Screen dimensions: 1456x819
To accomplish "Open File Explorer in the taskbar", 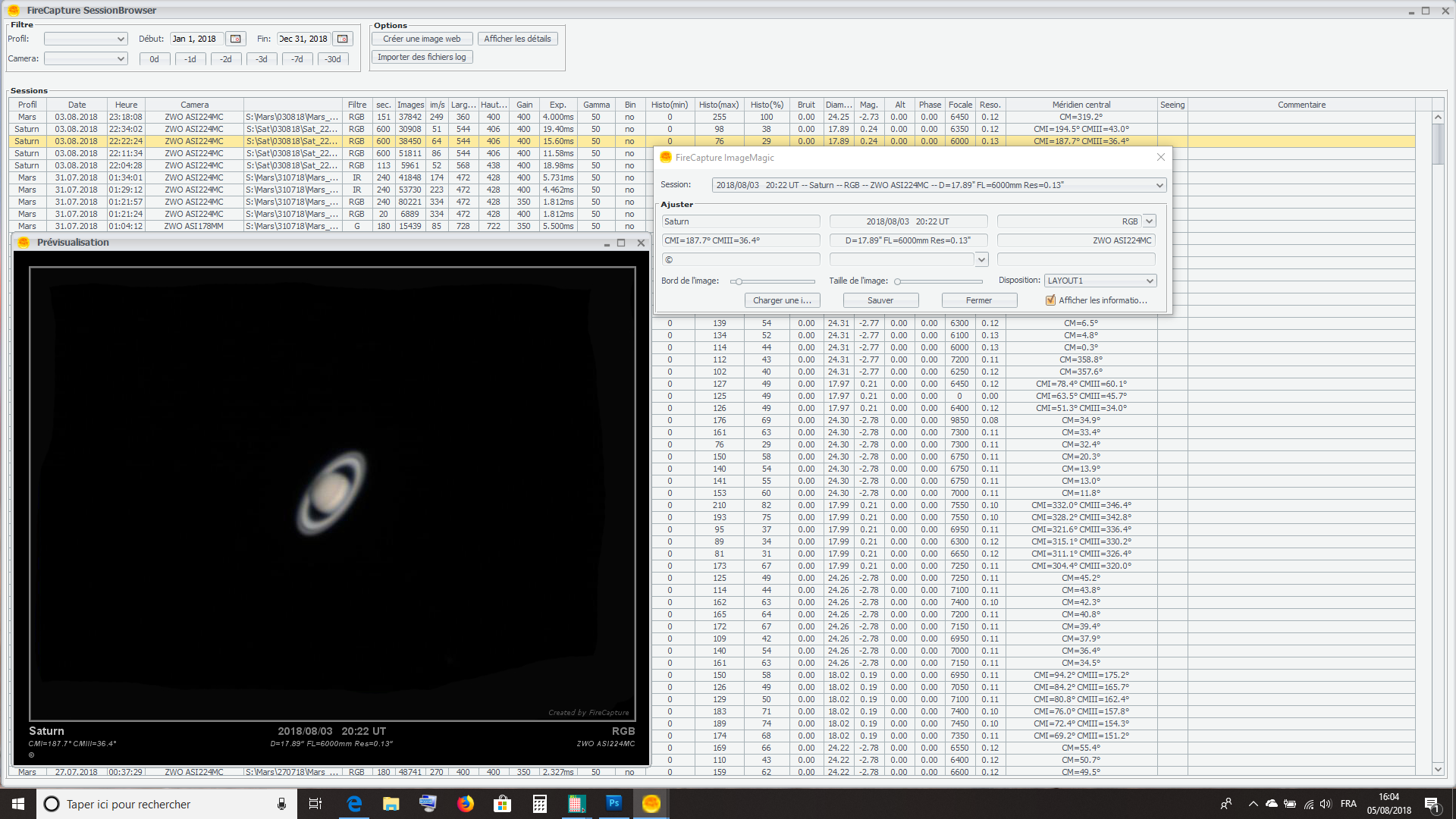I will pos(391,803).
